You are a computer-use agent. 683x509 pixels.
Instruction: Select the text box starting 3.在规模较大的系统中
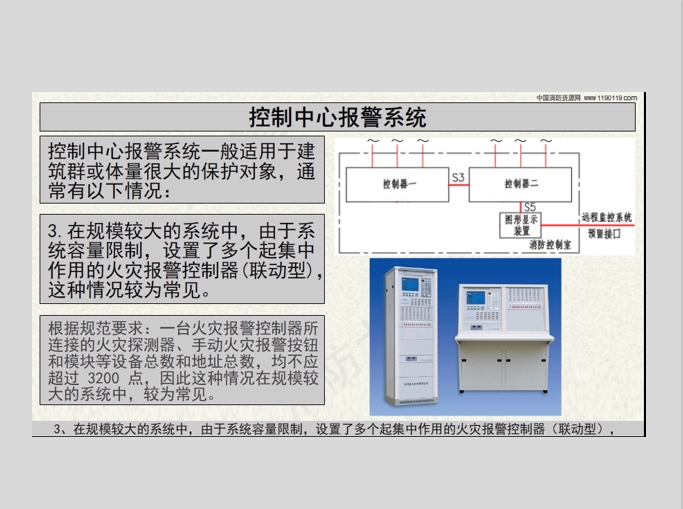point(182,259)
